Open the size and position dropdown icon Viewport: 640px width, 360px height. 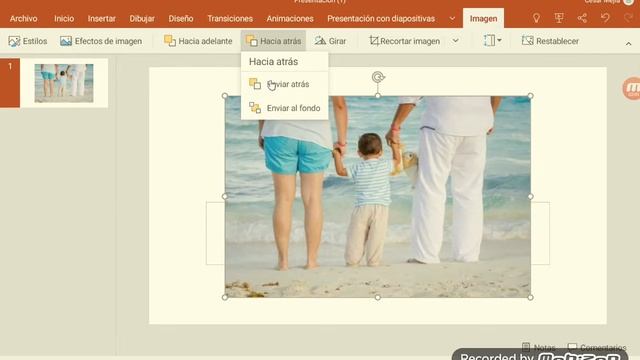pyautogui.click(x=492, y=40)
